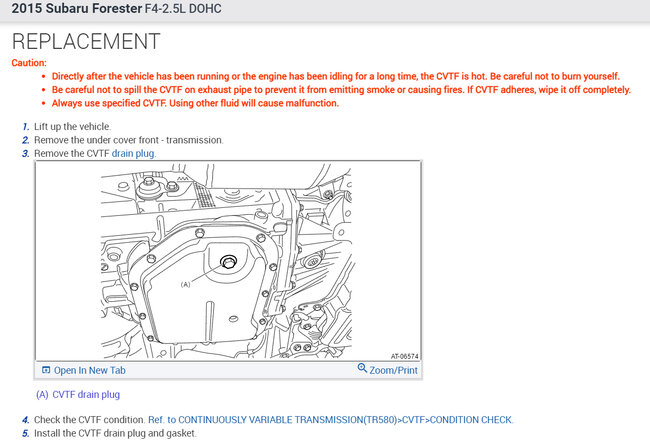The width and height of the screenshot is (650, 443).
Task: Click step 5 Install the CVTF drain plug text
Action: click(x=115, y=433)
